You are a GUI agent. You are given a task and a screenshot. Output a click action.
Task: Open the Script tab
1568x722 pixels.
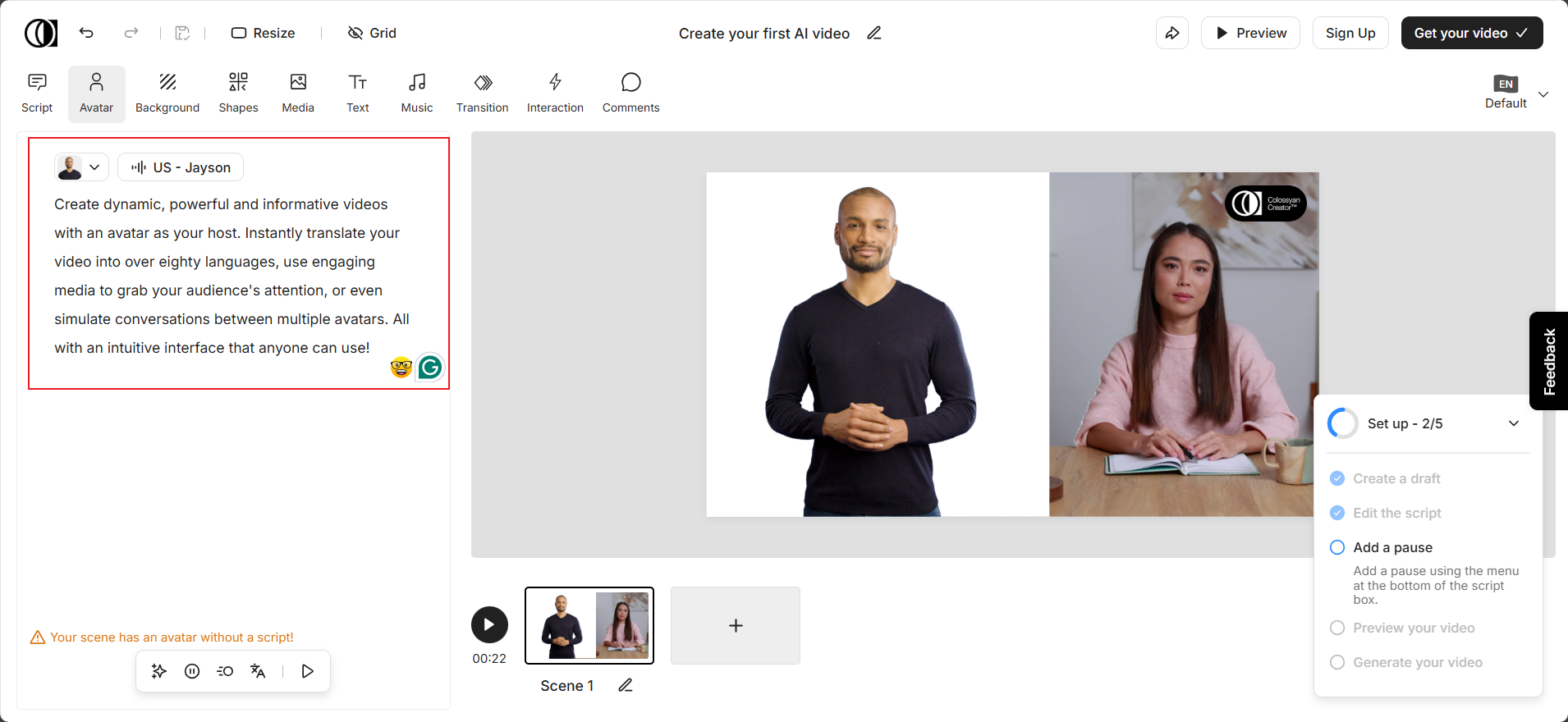click(x=37, y=94)
